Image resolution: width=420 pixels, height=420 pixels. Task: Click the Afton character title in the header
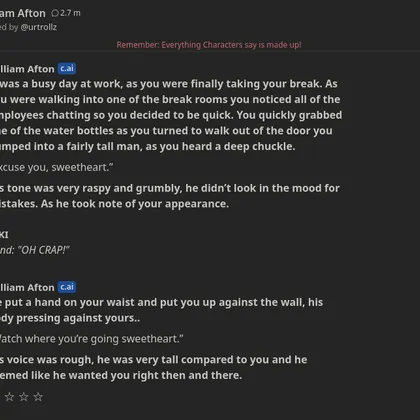[23, 14]
